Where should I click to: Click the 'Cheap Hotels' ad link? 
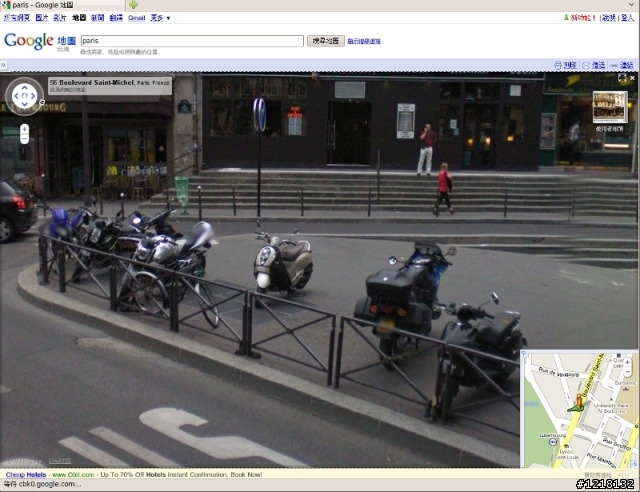[26, 474]
